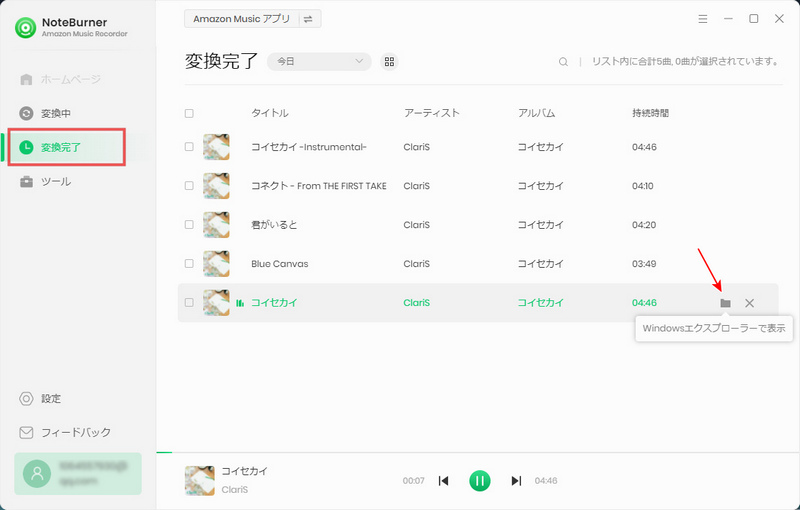Viewport: 800px width, 510px height.
Task: Sort by 持続時間 column header
Action: pos(651,113)
